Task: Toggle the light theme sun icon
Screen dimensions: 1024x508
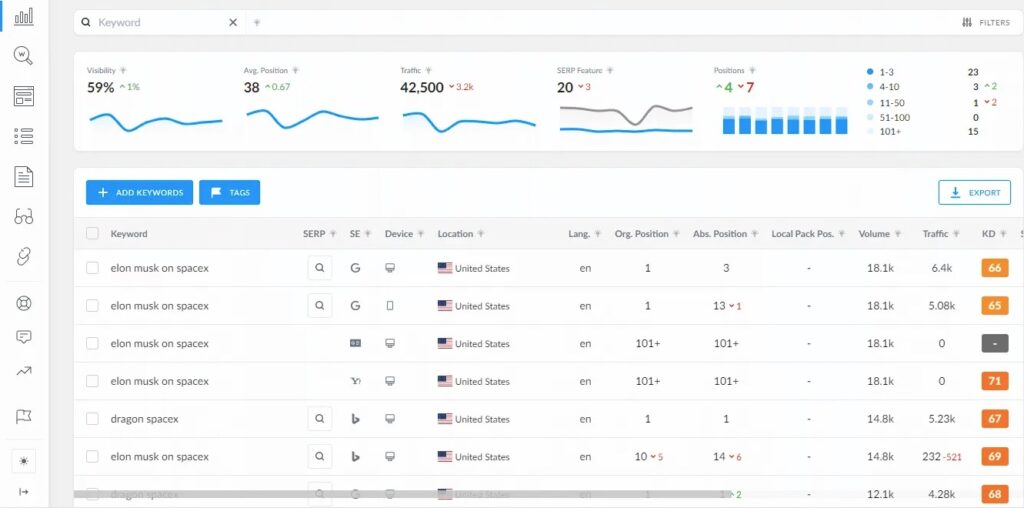Action: click(x=24, y=461)
